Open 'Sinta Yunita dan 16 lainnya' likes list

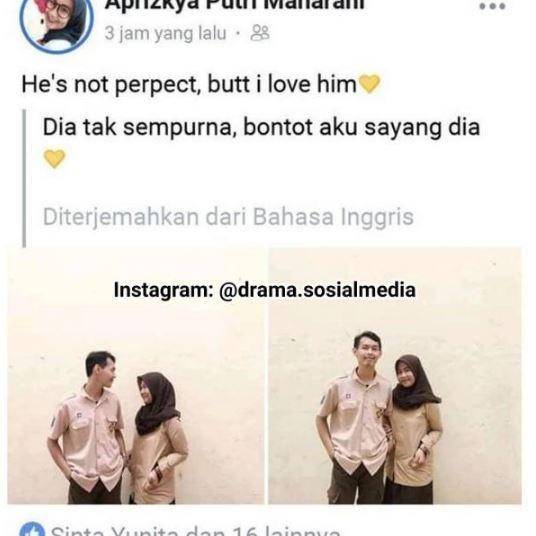(195, 530)
